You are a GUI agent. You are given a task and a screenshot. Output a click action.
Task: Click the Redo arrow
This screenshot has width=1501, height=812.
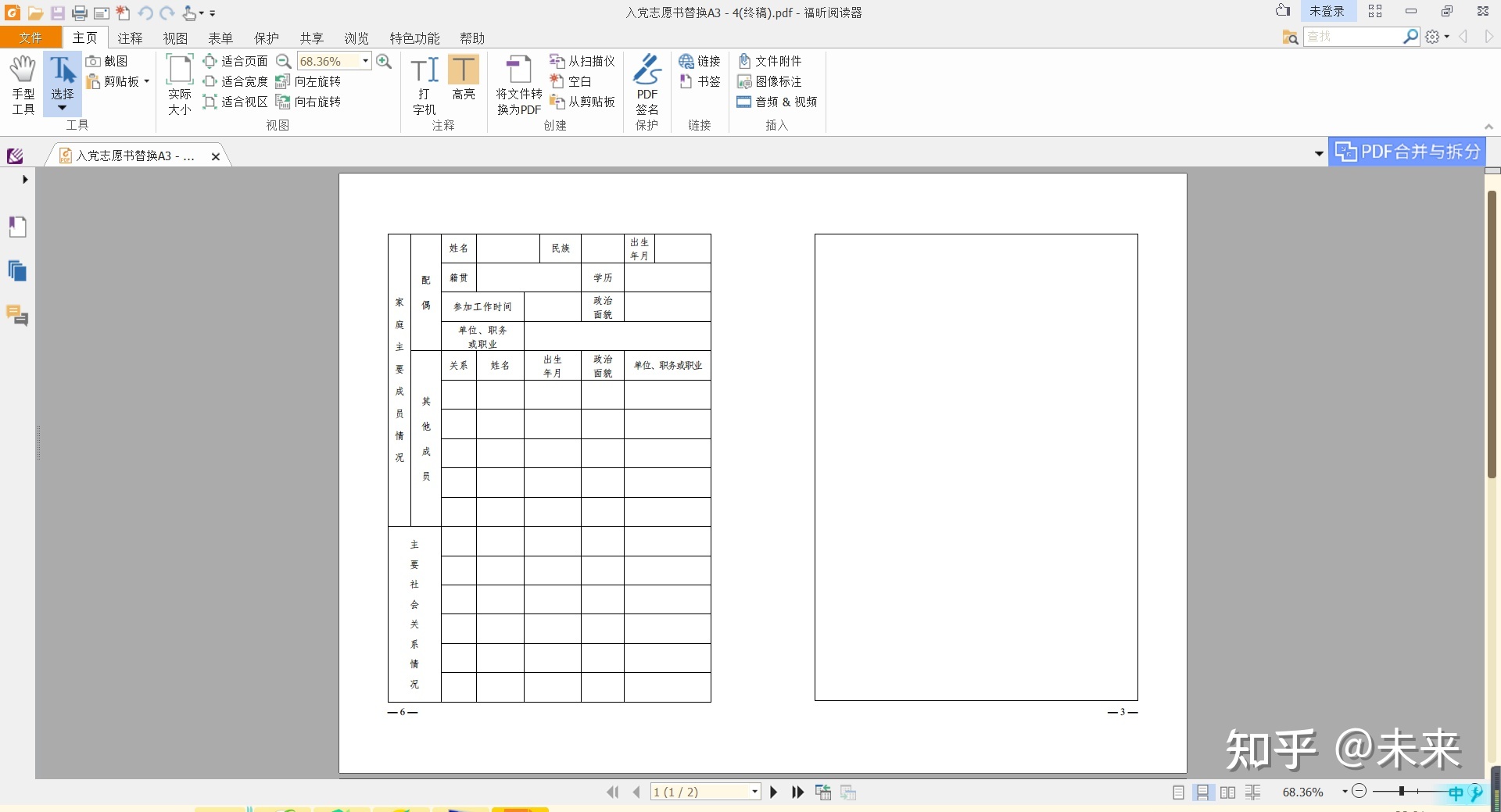coord(167,13)
